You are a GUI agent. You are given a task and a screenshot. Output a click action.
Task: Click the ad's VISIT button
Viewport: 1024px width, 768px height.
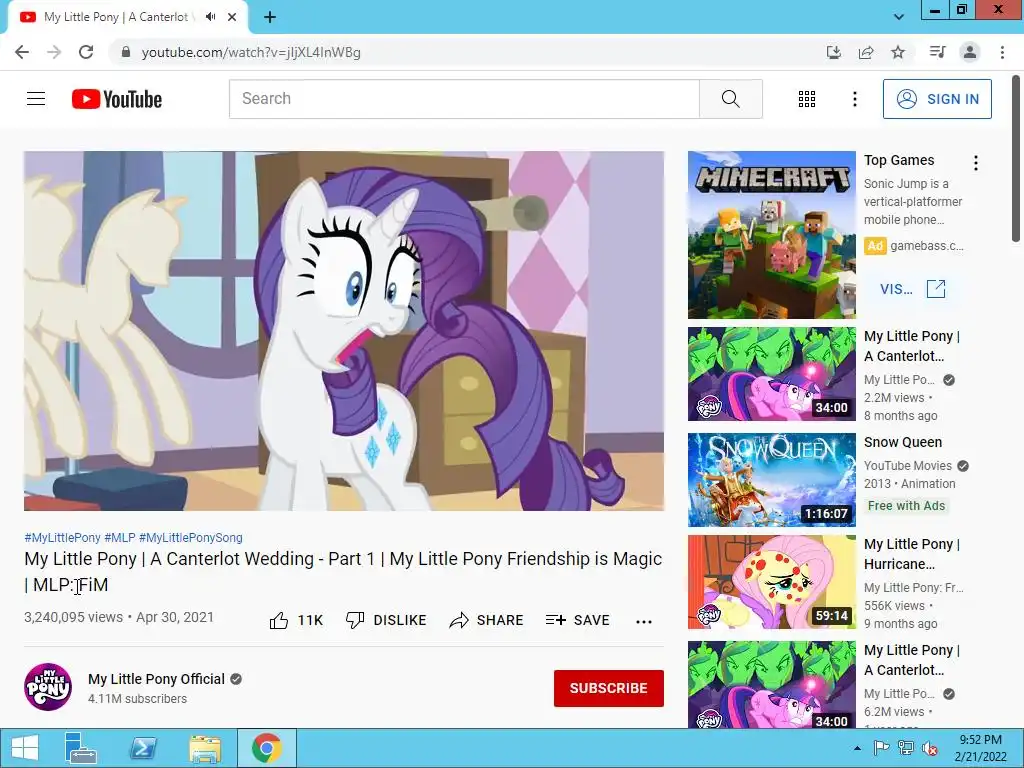[x=913, y=289]
